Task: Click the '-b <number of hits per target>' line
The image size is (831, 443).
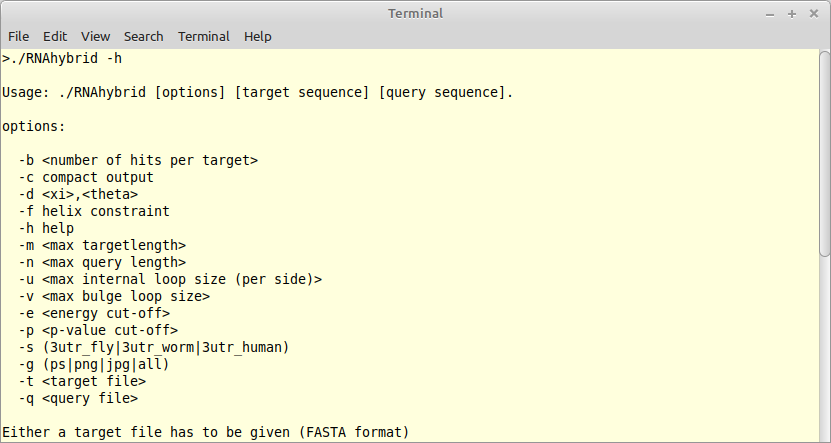Action: pos(138,160)
